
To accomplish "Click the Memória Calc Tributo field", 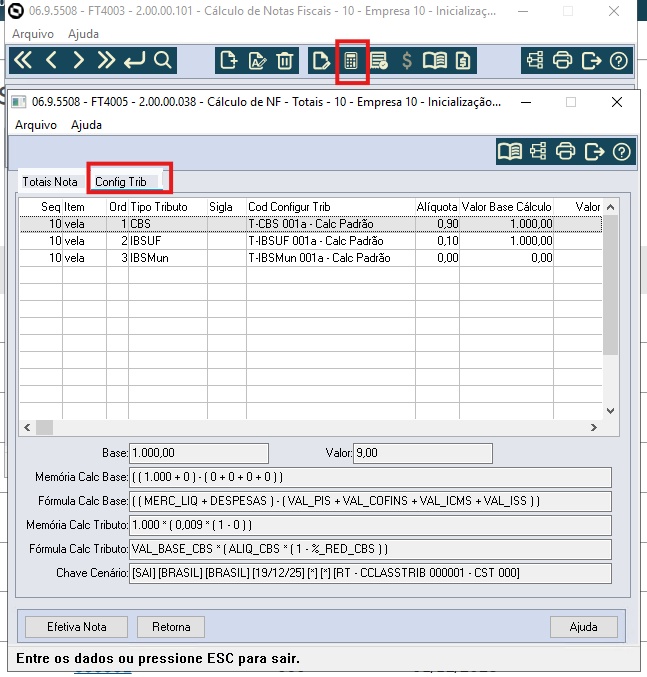I will (370, 525).
